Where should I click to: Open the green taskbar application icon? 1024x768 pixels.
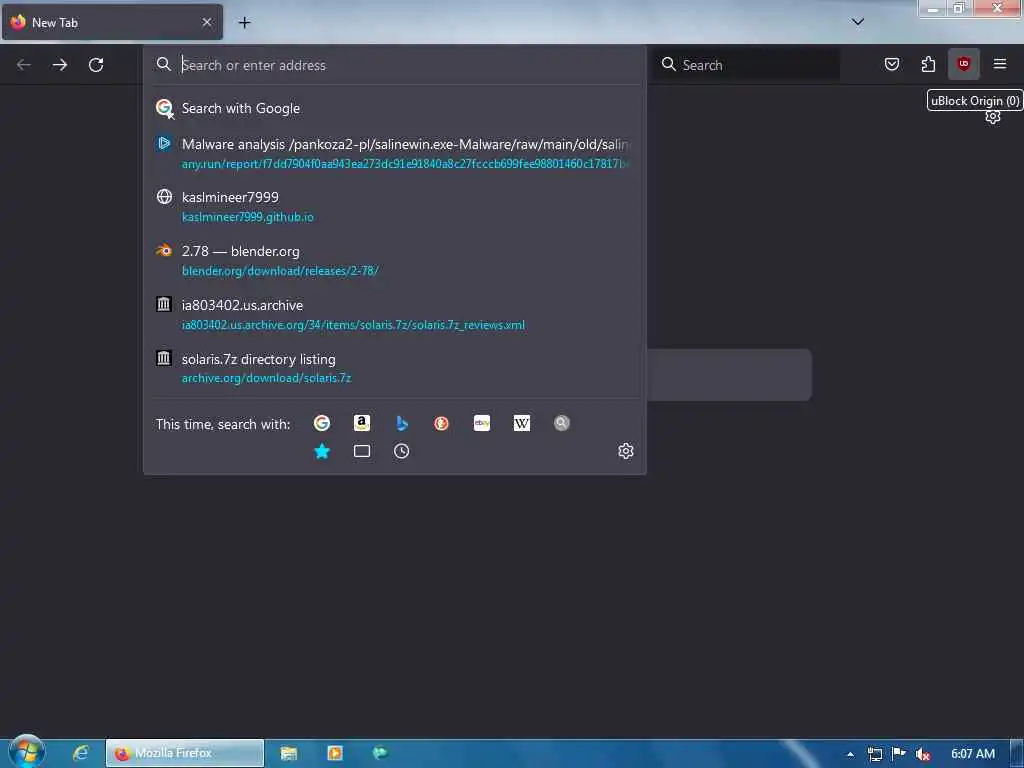pos(380,753)
